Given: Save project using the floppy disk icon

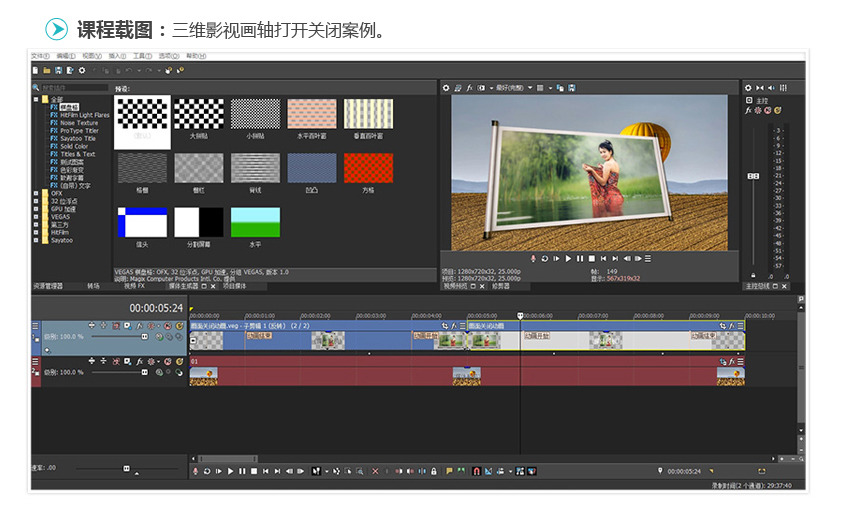Looking at the screenshot, I should pyautogui.click(x=59, y=70).
